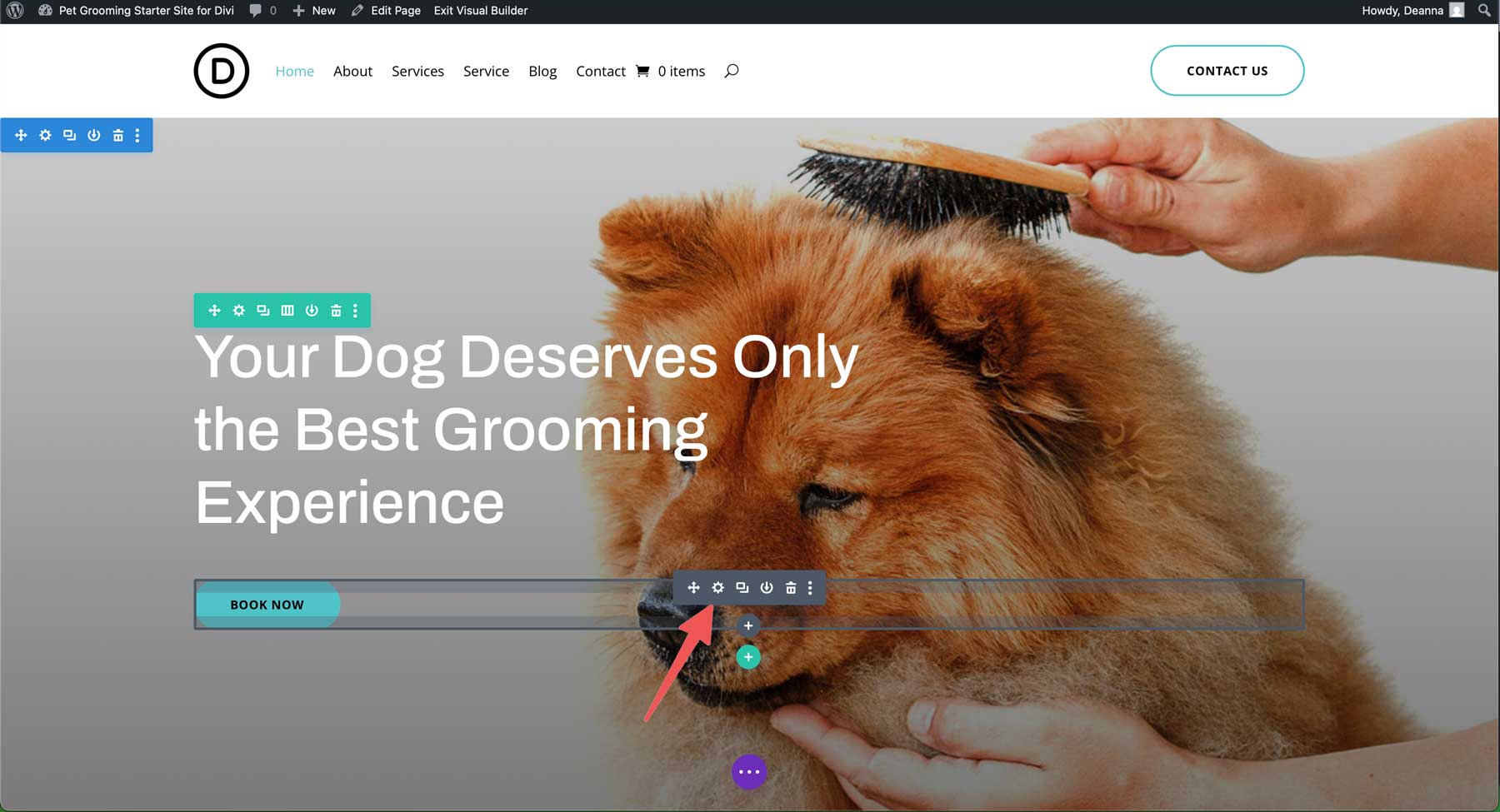Select About in the navigation menu
Viewport: 1500px width, 812px height.
(x=352, y=71)
